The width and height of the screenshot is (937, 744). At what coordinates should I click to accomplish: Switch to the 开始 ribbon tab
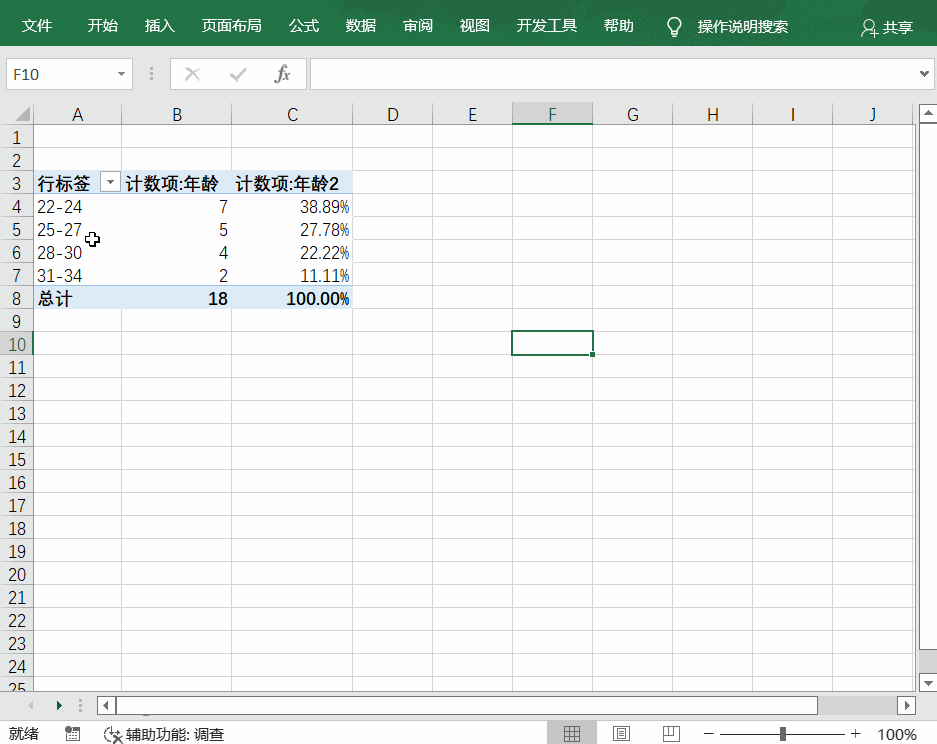(x=102, y=26)
